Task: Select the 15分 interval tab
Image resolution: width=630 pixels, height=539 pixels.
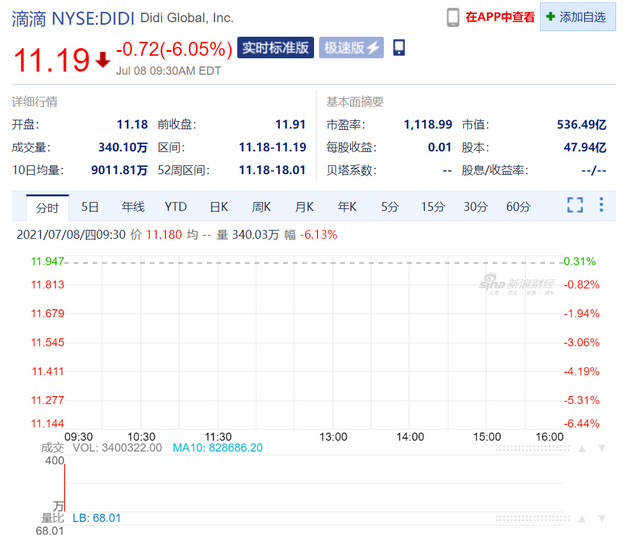Action: coord(433,207)
